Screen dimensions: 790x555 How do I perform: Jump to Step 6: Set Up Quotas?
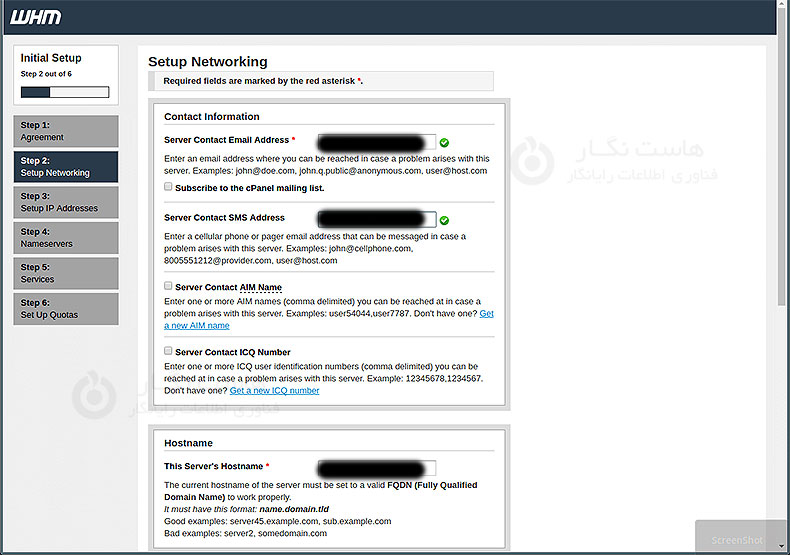(66, 309)
